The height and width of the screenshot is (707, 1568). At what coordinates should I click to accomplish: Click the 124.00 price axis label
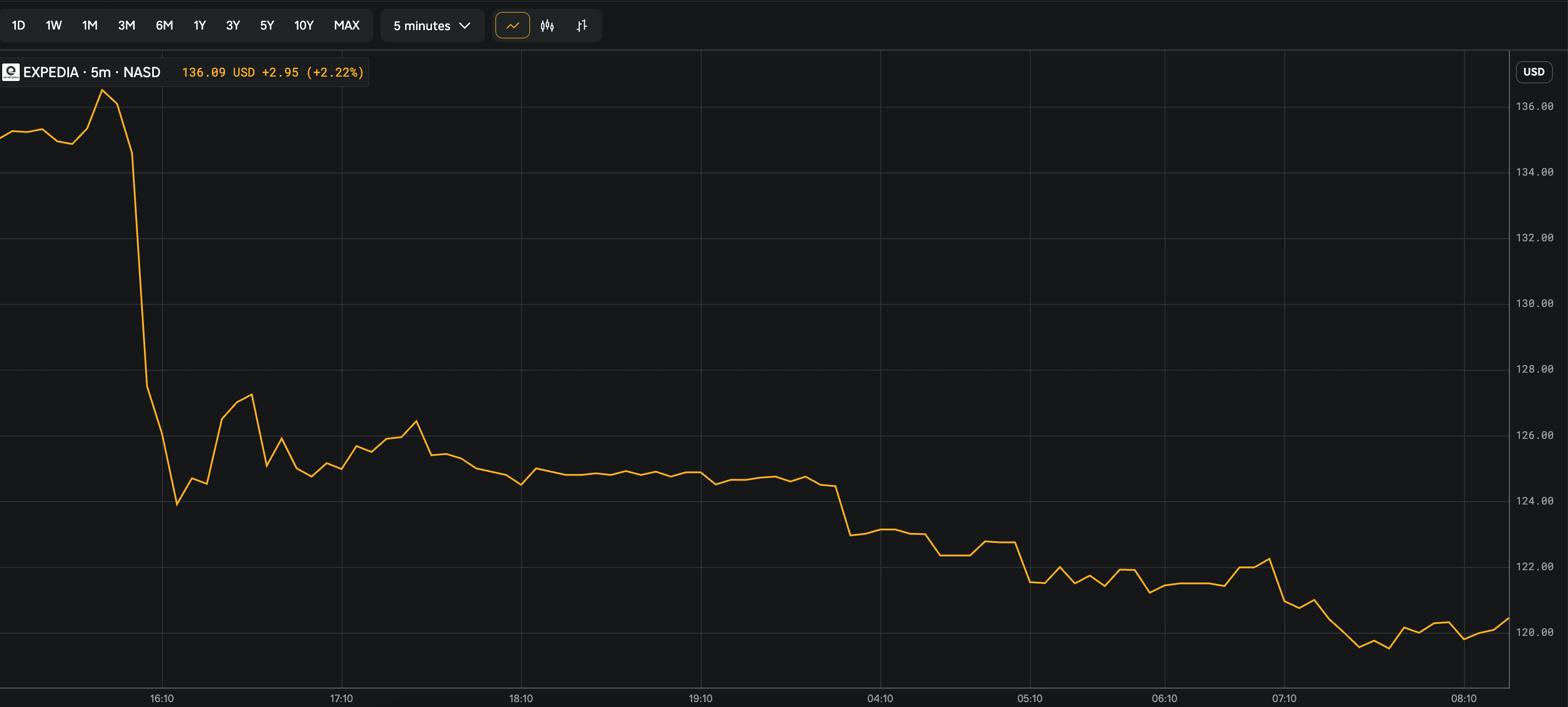pyautogui.click(x=1535, y=501)
